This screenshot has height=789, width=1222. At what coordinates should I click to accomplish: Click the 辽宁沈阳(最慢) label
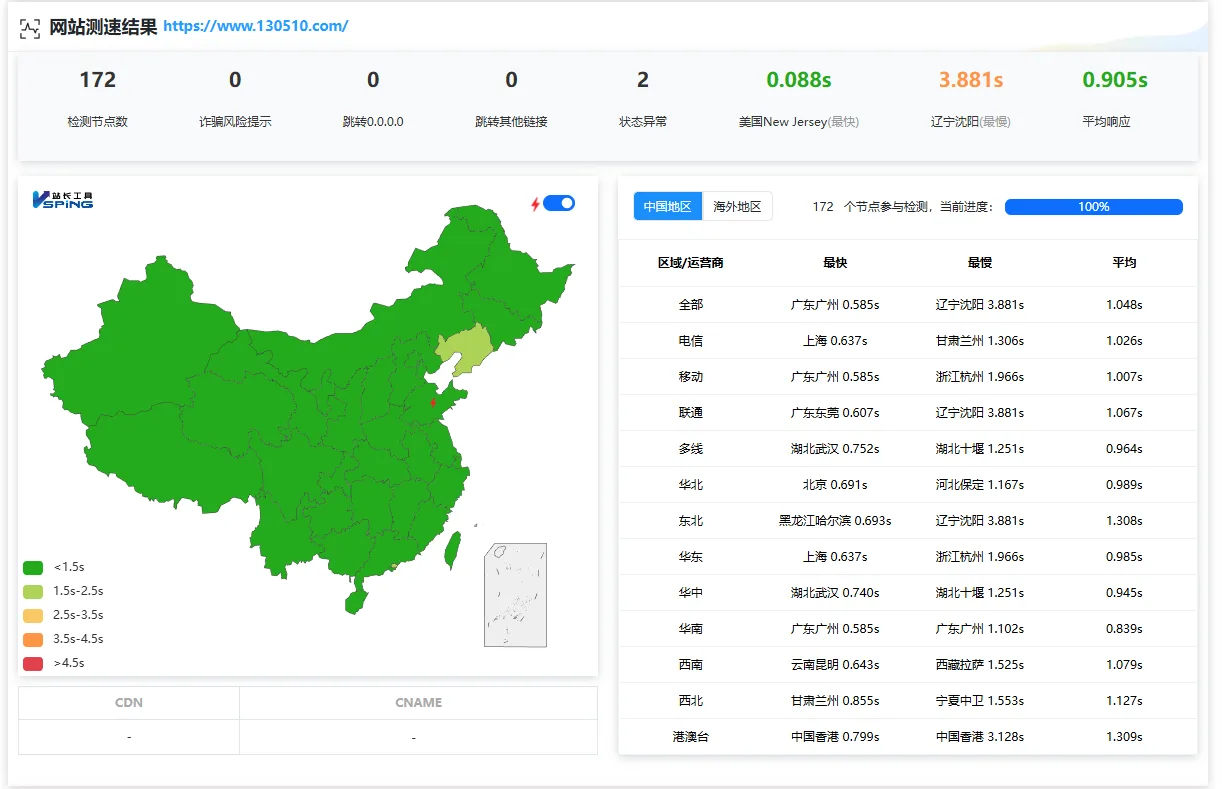tap(971, 122)
